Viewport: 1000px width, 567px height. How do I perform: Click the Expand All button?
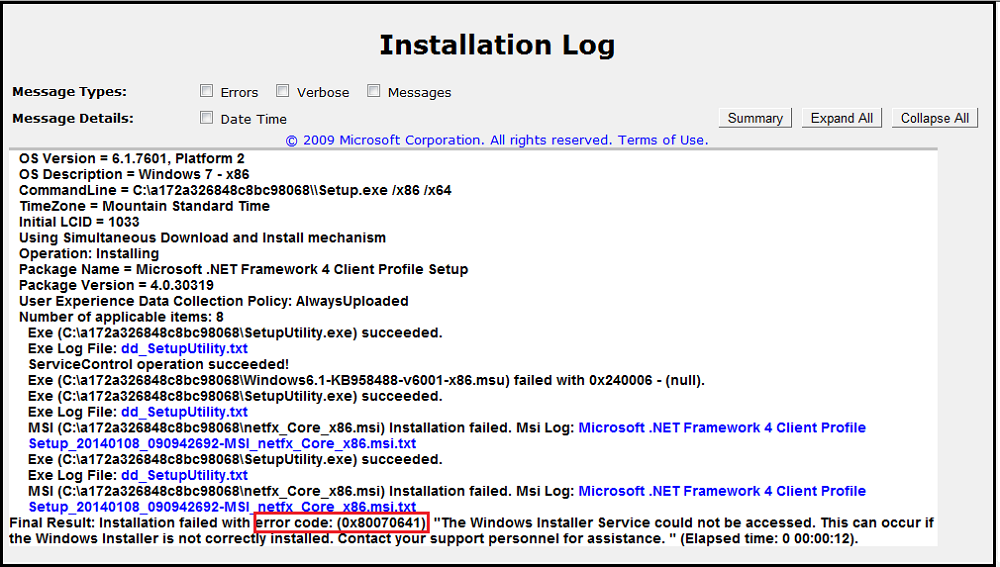842,118
